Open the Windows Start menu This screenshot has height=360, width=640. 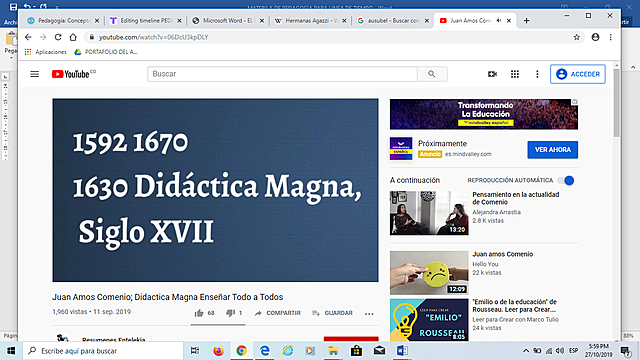tap(11, 351)
